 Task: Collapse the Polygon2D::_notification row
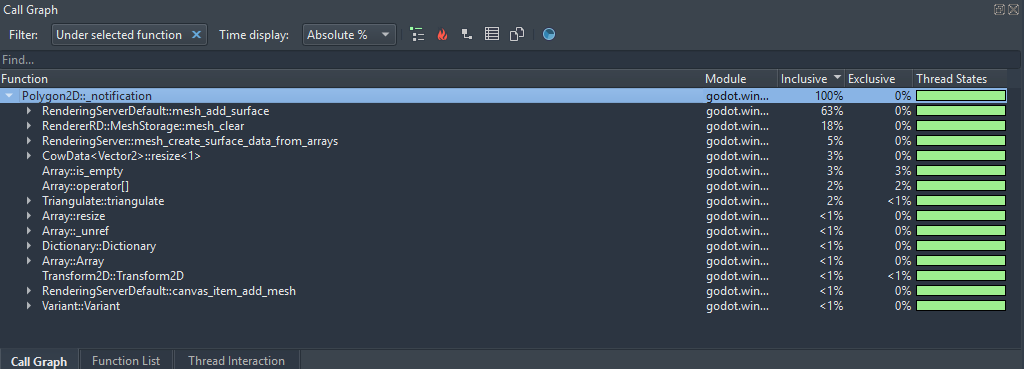pos(8,96)
